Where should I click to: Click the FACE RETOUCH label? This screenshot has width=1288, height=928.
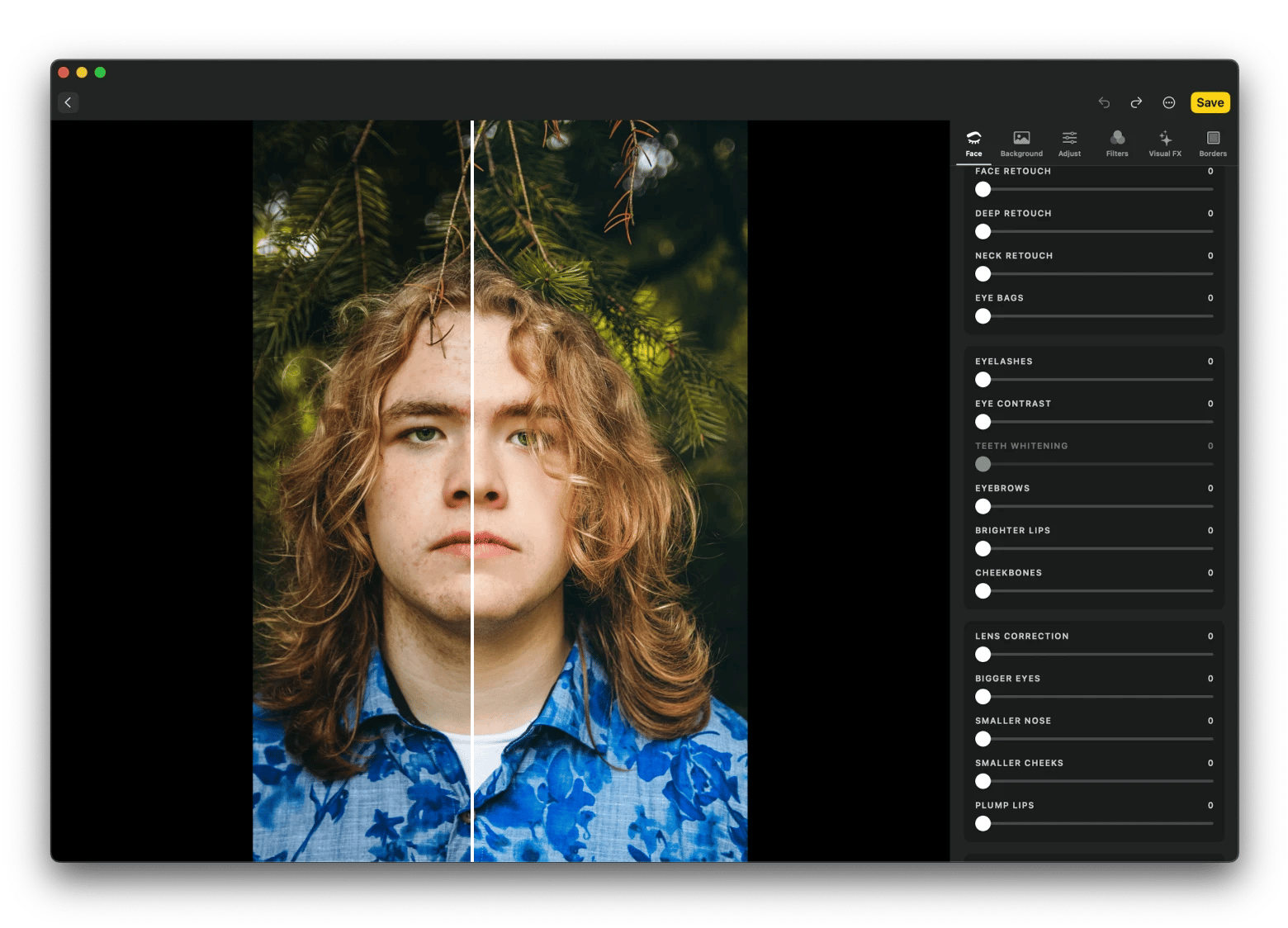[1013, 171]
